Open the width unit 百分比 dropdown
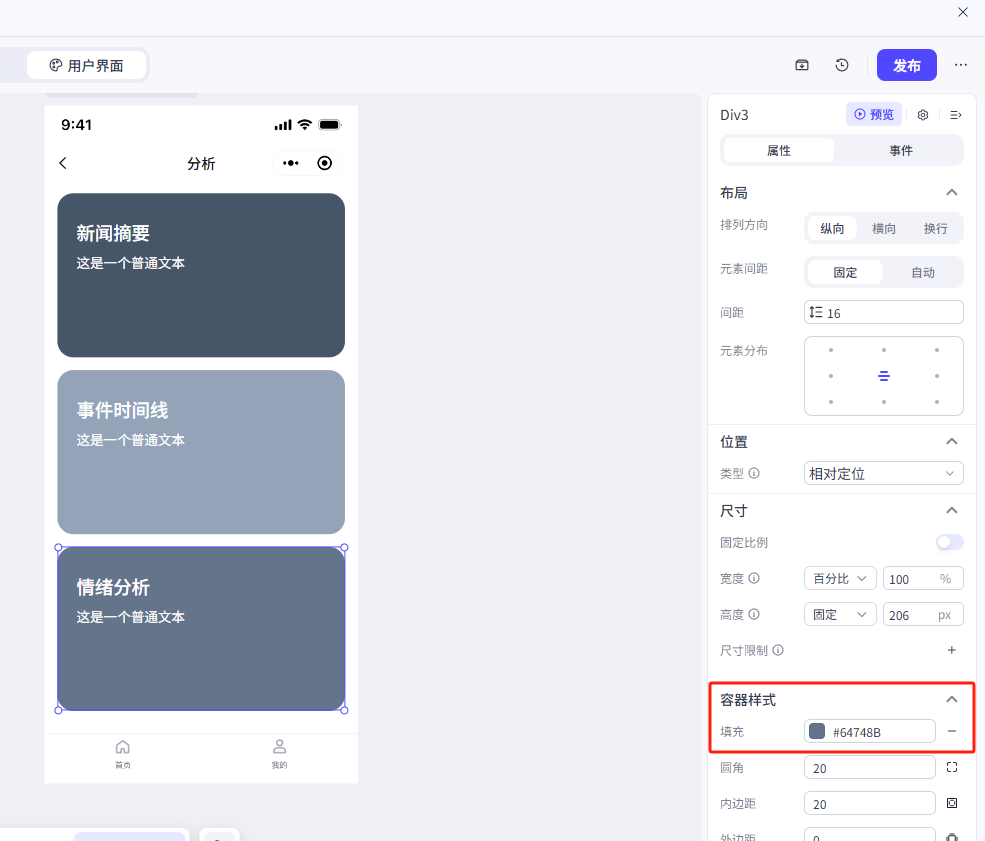Screen dimensions: 985x841 (x=839, y=578)
